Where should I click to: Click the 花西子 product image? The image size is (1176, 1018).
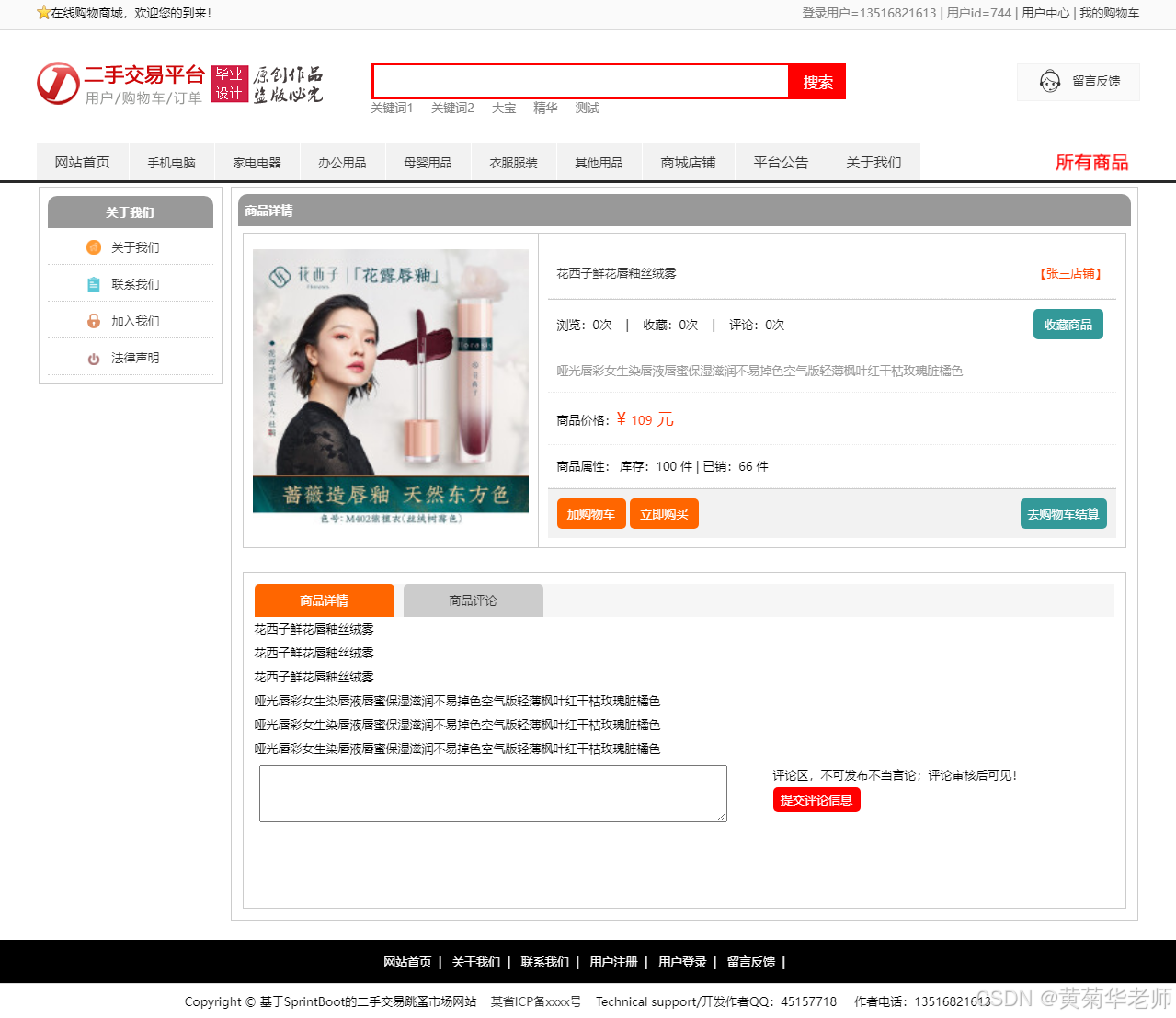[390, 381]
